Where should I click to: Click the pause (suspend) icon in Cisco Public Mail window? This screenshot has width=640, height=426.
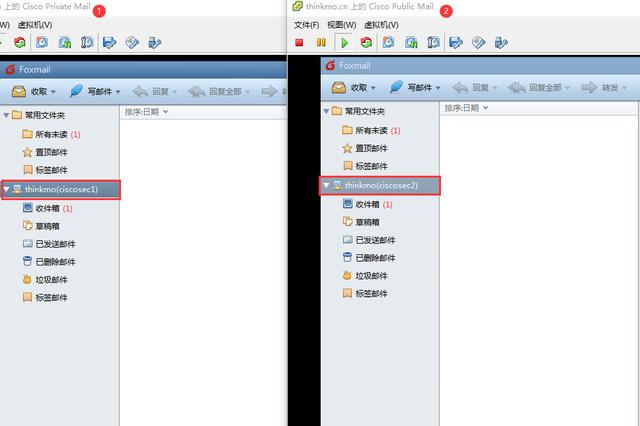tap(321, 42)
